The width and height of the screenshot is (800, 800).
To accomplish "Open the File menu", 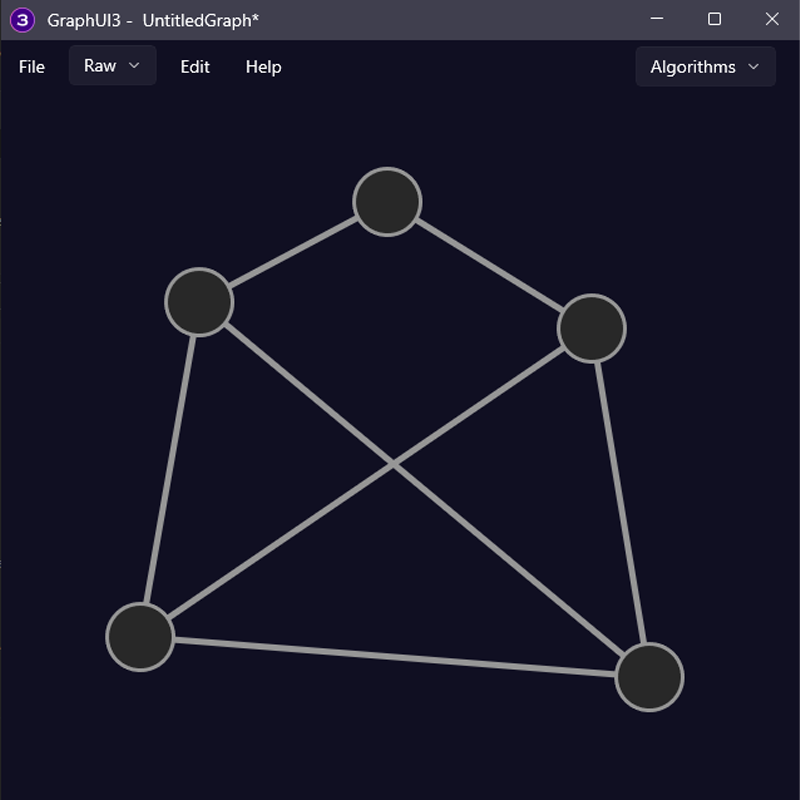I will [x=32, y=67].
